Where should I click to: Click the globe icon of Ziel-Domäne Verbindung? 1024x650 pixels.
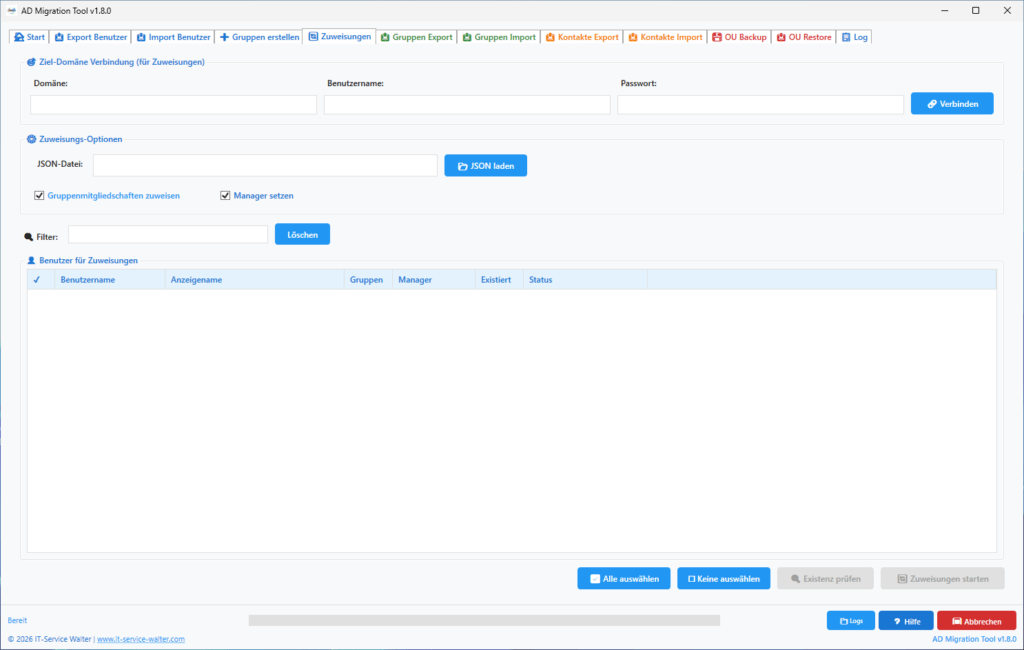click(31, 62)
